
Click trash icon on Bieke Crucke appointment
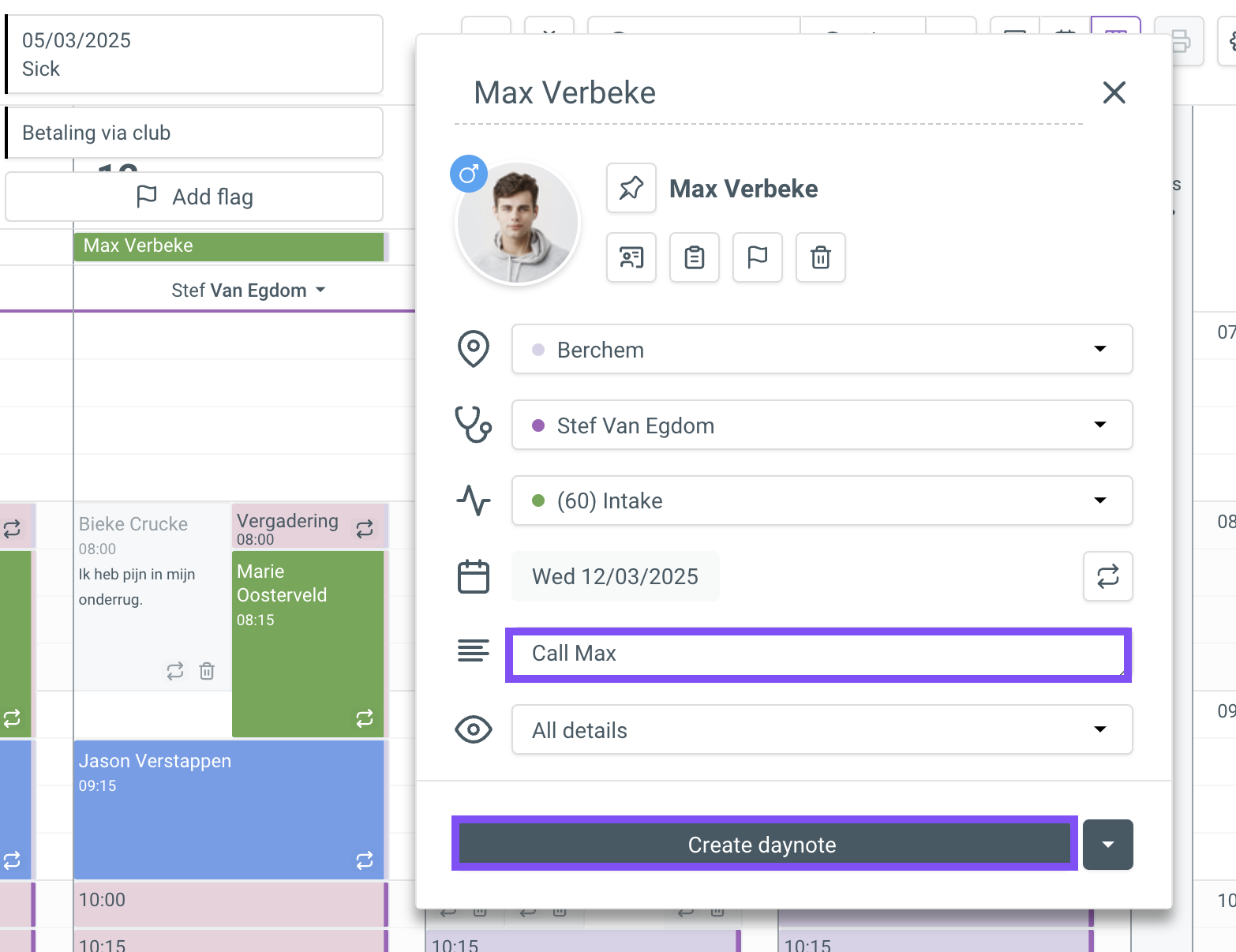tap(207, 671)
